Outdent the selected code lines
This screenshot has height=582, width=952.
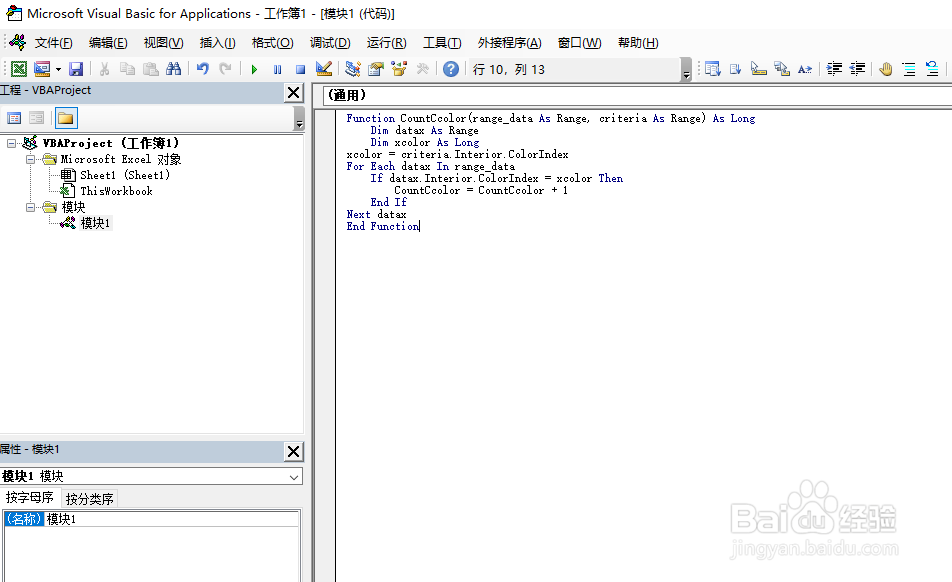[x=857, y=69]
